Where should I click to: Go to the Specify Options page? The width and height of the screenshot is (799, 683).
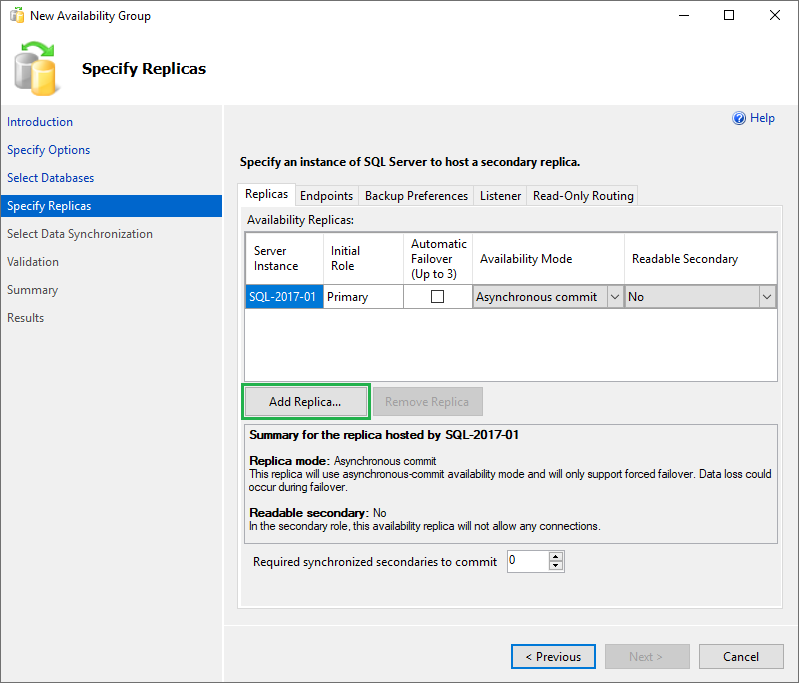[x=48, y=150]
